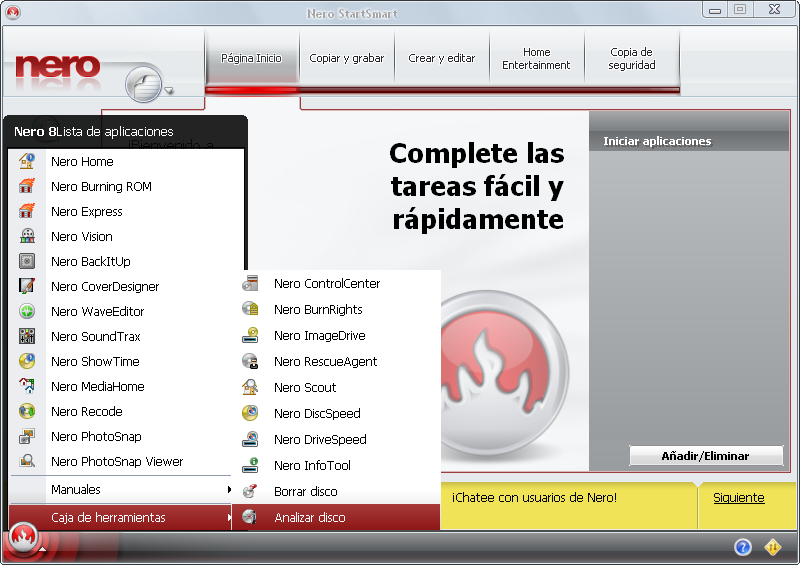Switch to the Copiar y grabar tab
This screenshot has height=565, width=800.
[x=347, y=58]
